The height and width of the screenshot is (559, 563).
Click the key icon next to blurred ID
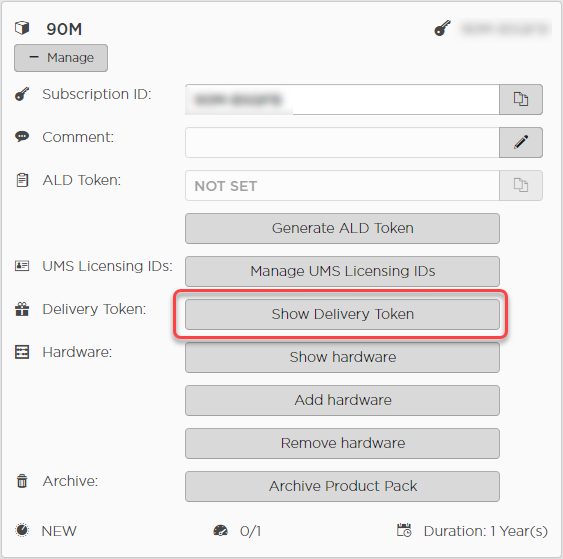pyautogui.click(x=442, y=28)
